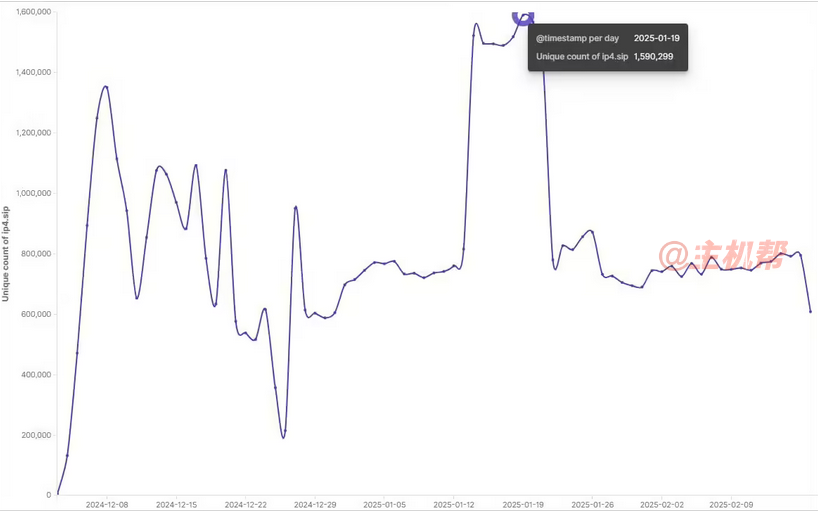This screenshot has width=818, height=513.
Task: Click the x-axis label 2025-02-09
Action: (731, 505)
